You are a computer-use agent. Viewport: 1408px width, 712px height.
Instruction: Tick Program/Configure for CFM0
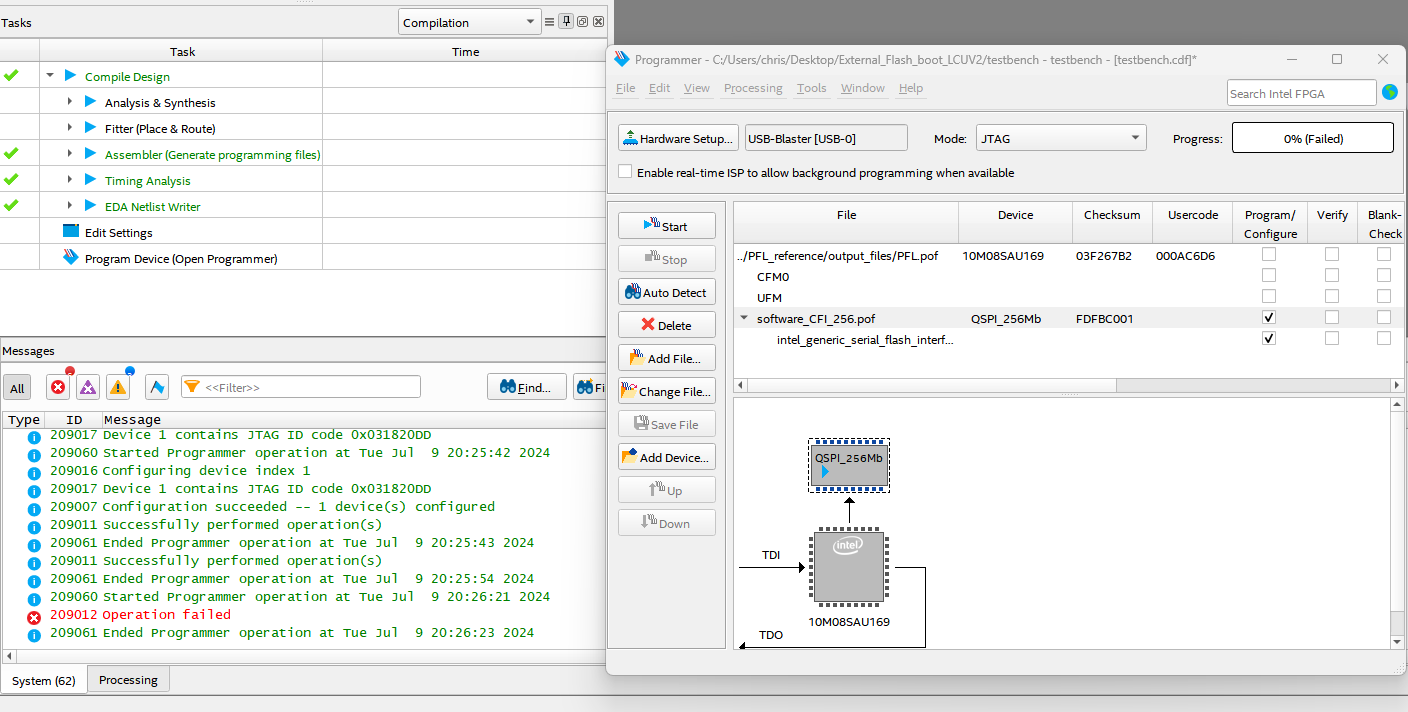[x=1269, y=275]
